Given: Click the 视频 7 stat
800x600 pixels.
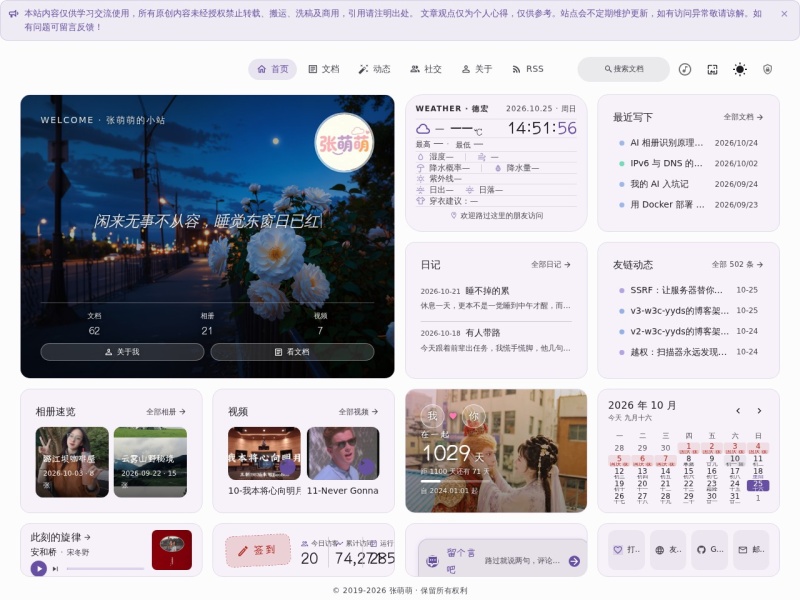Looking at the screenshot, I should [320, 323].
